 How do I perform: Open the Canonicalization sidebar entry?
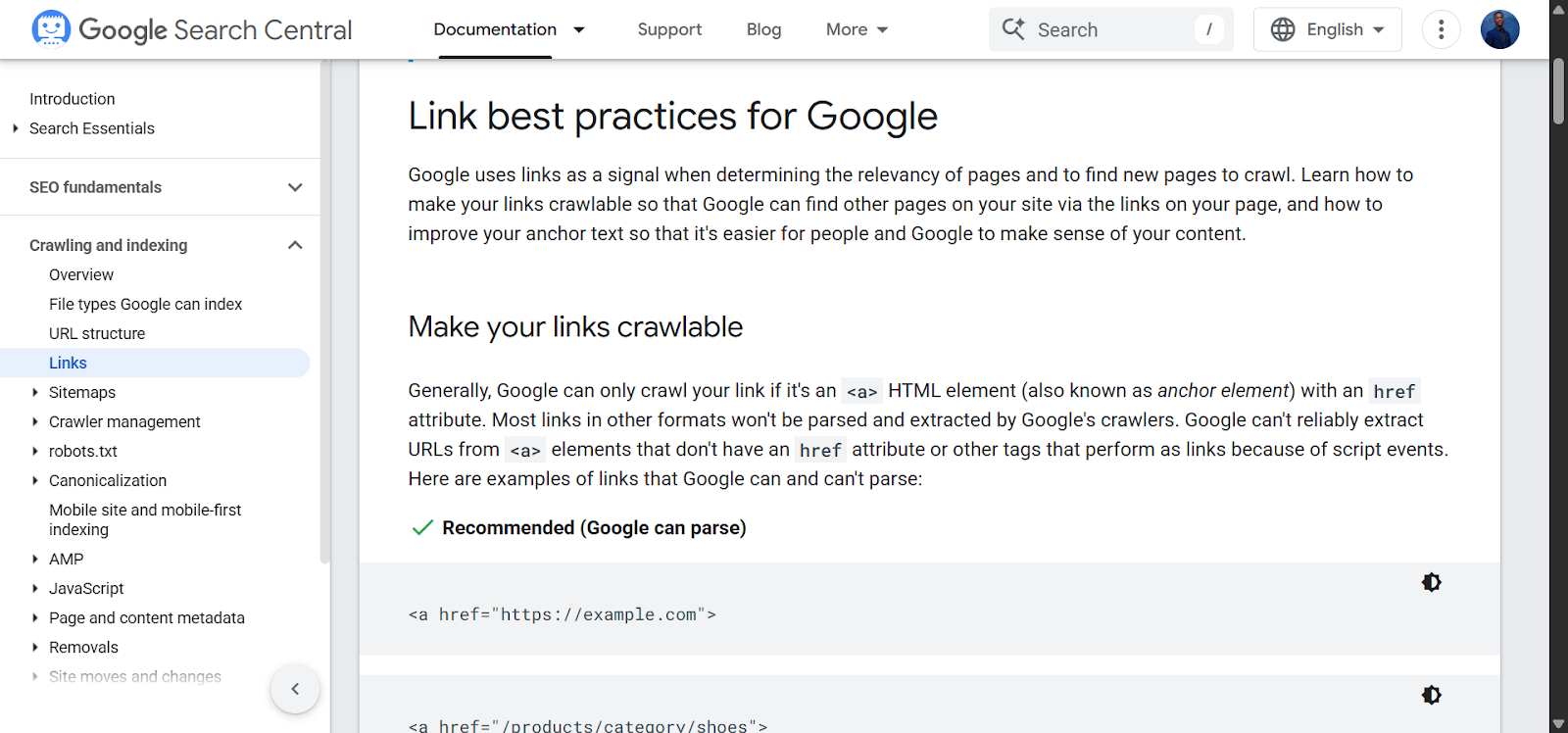pos(108,480)
